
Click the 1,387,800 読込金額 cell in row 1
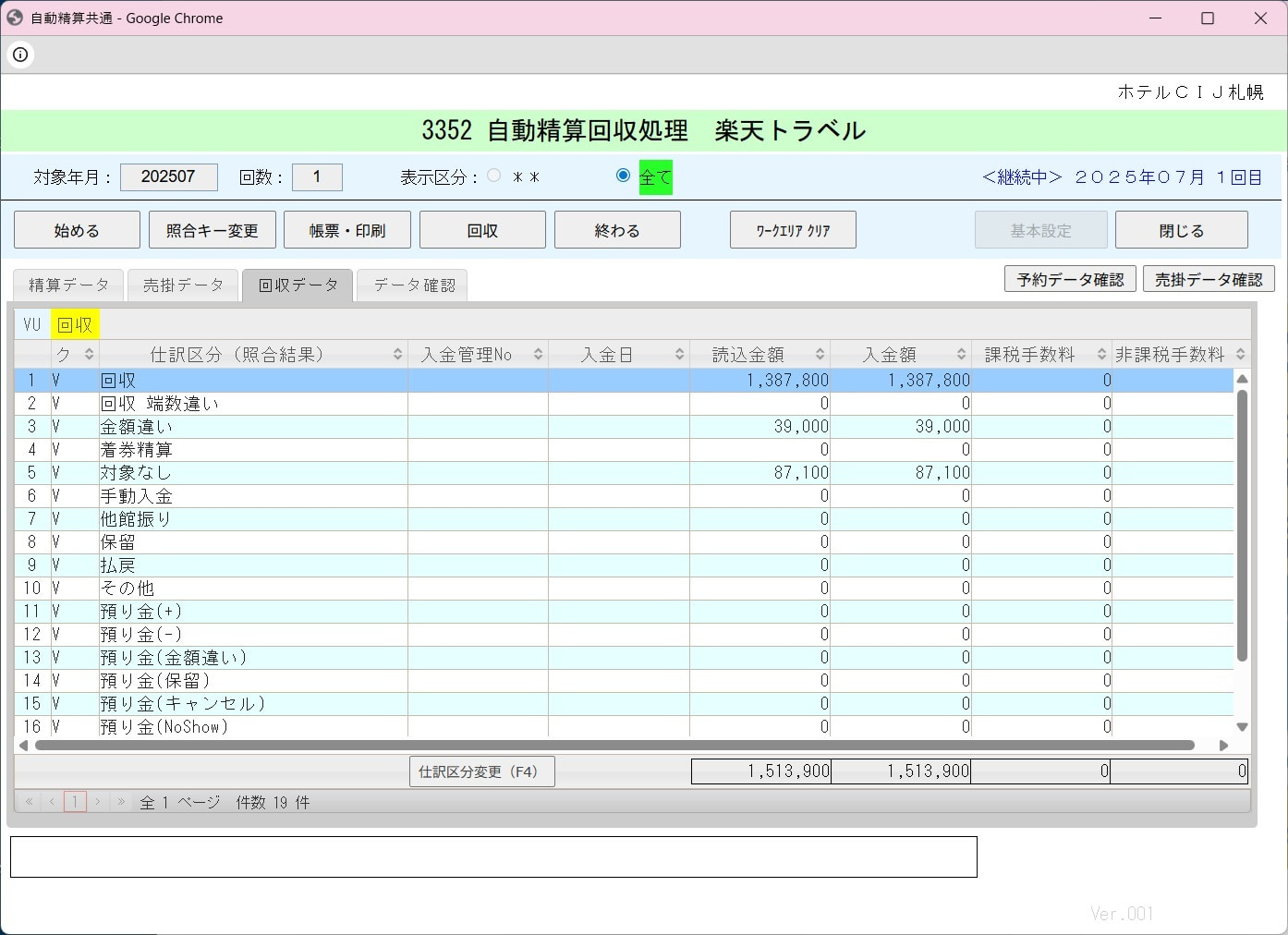pyautogui.click(x=759, y=381)
